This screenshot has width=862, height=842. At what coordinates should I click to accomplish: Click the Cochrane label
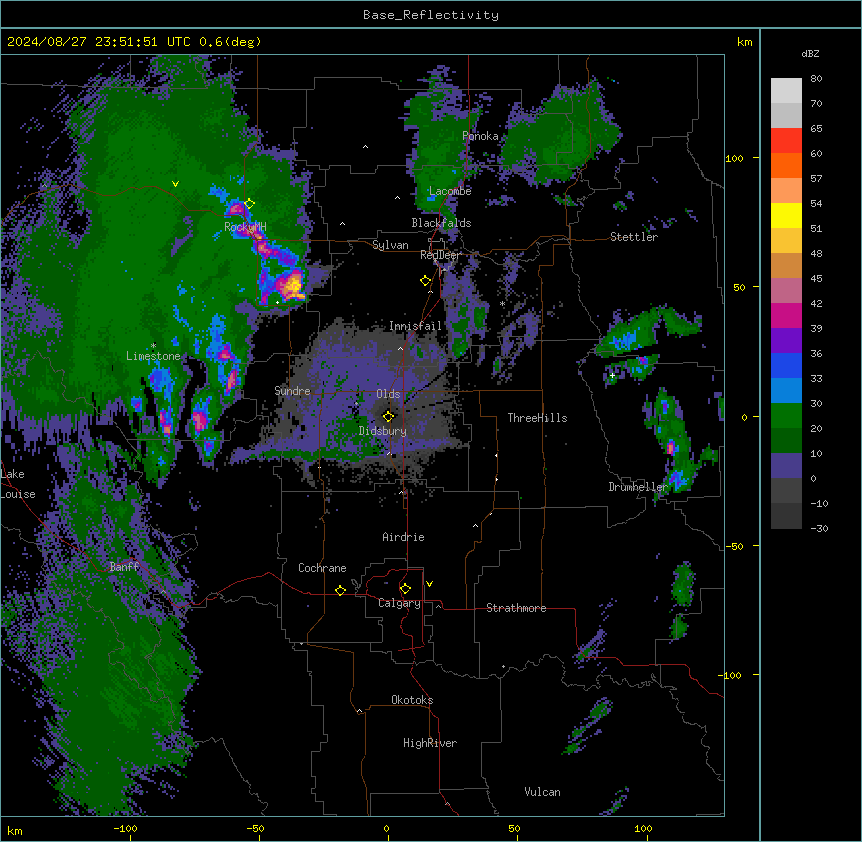[x=322, y=568]
